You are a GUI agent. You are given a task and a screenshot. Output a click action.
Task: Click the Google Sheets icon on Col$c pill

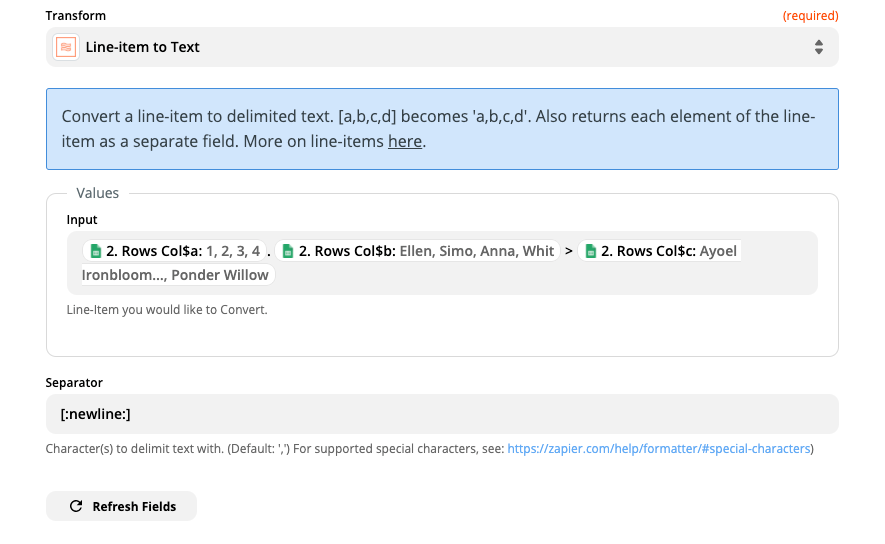[590, 251]
